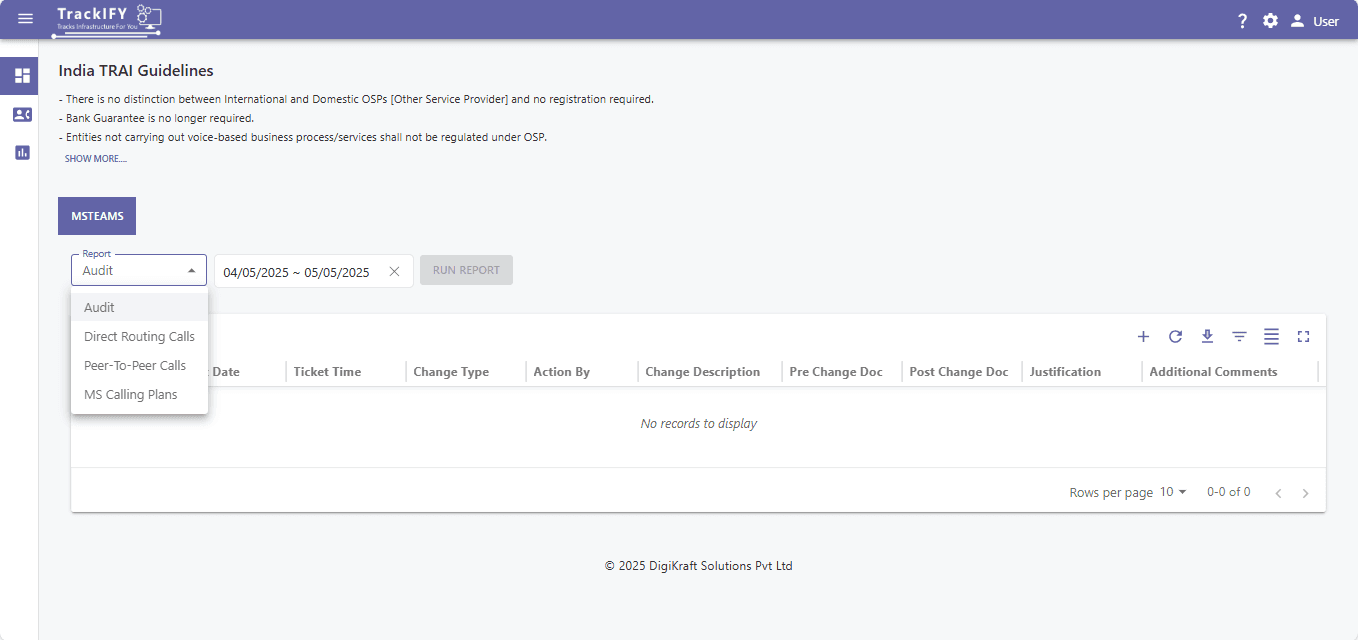Image resolution: width=1358 pixels, height=640 pixels.
Task: Go to the previous table page
Action: 1277,493
